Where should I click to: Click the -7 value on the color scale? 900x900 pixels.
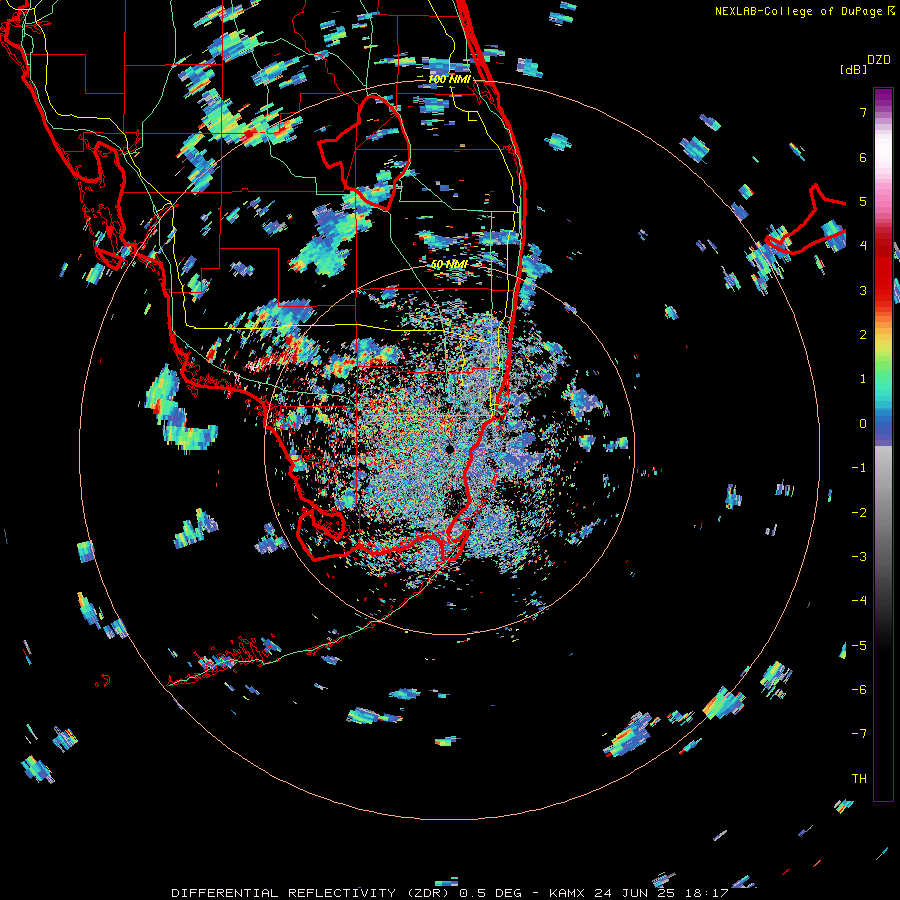click(859, 734)
